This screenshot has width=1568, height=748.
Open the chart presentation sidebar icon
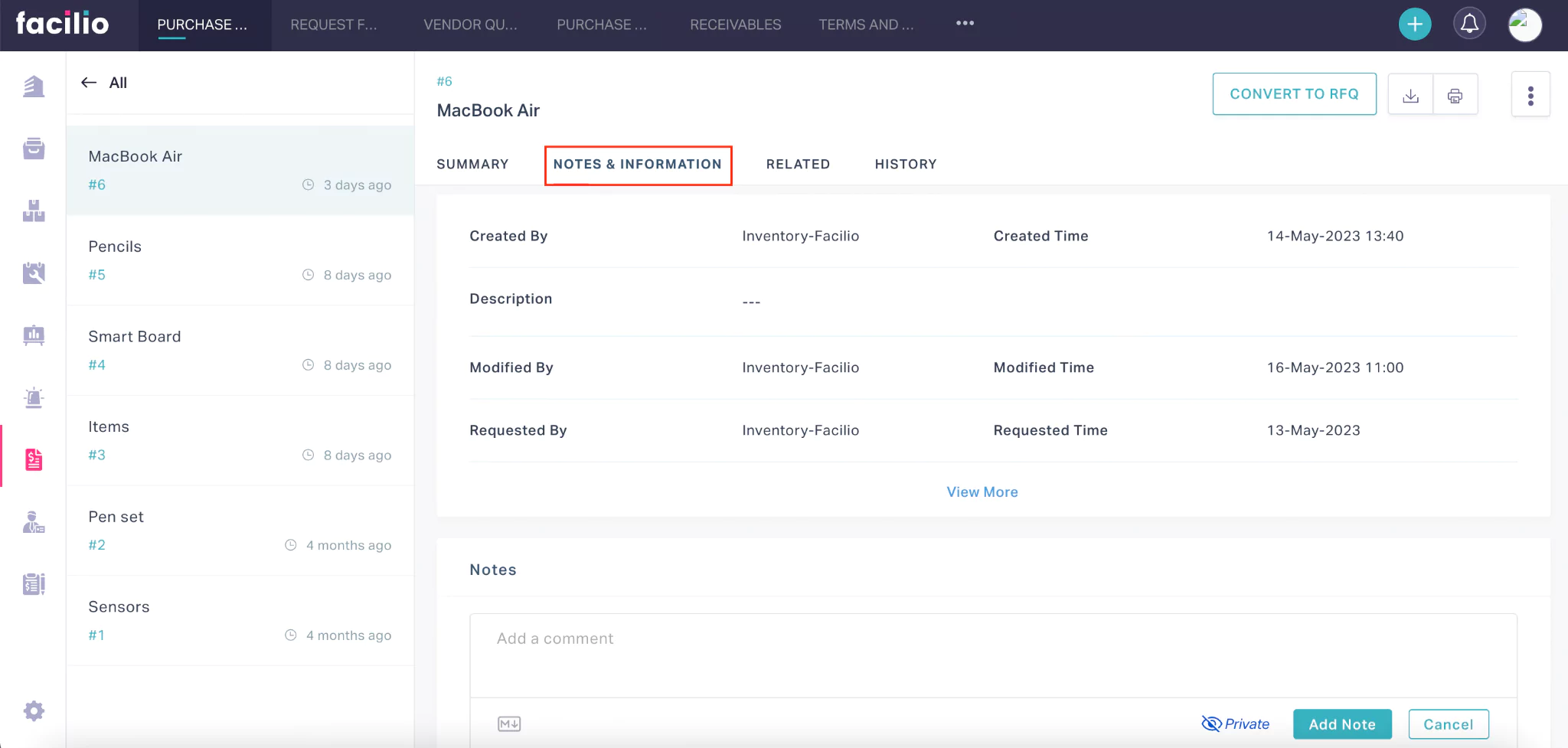point(34,335)
